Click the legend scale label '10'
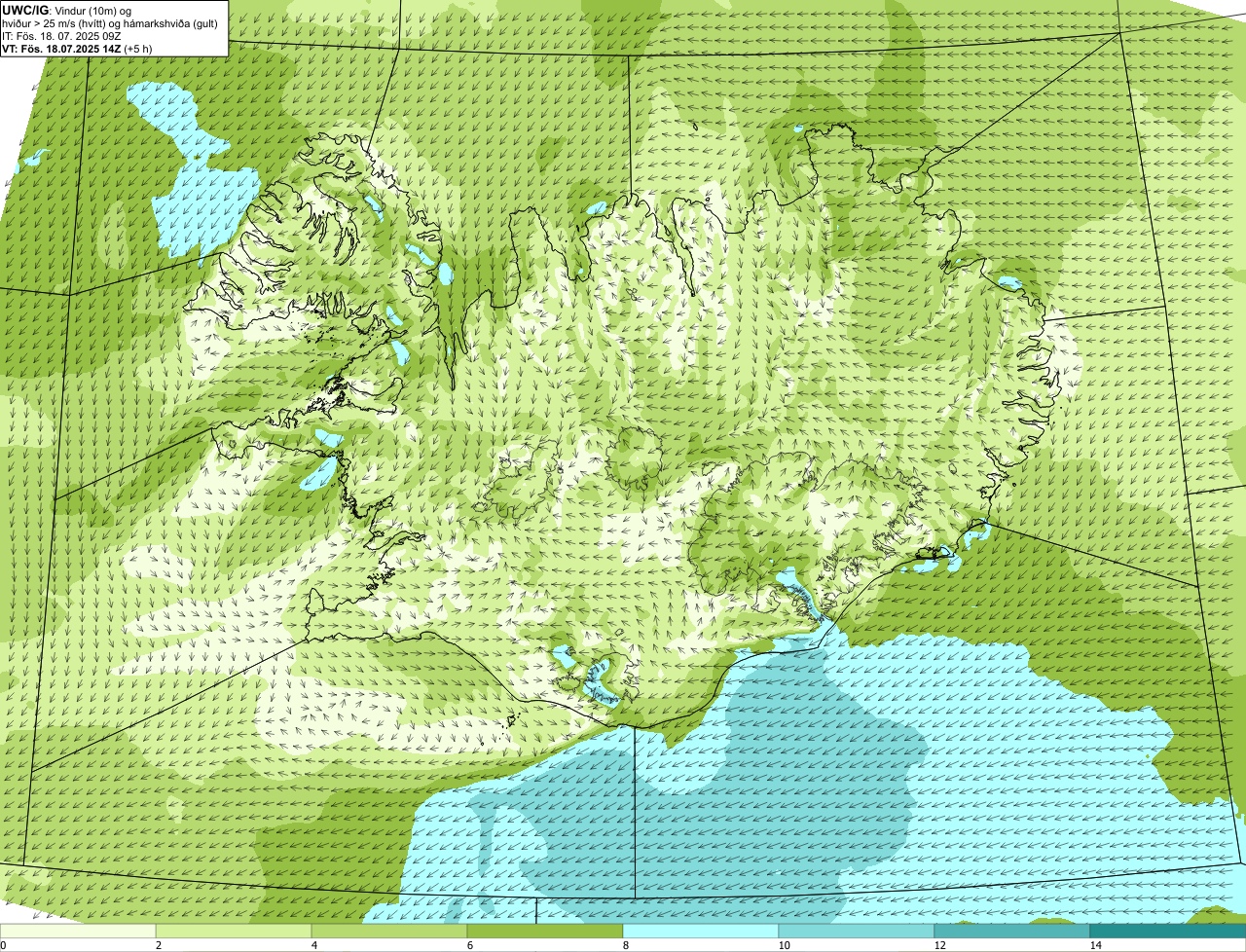Viewport: 1246px width, 952px height. coord(783,945)
